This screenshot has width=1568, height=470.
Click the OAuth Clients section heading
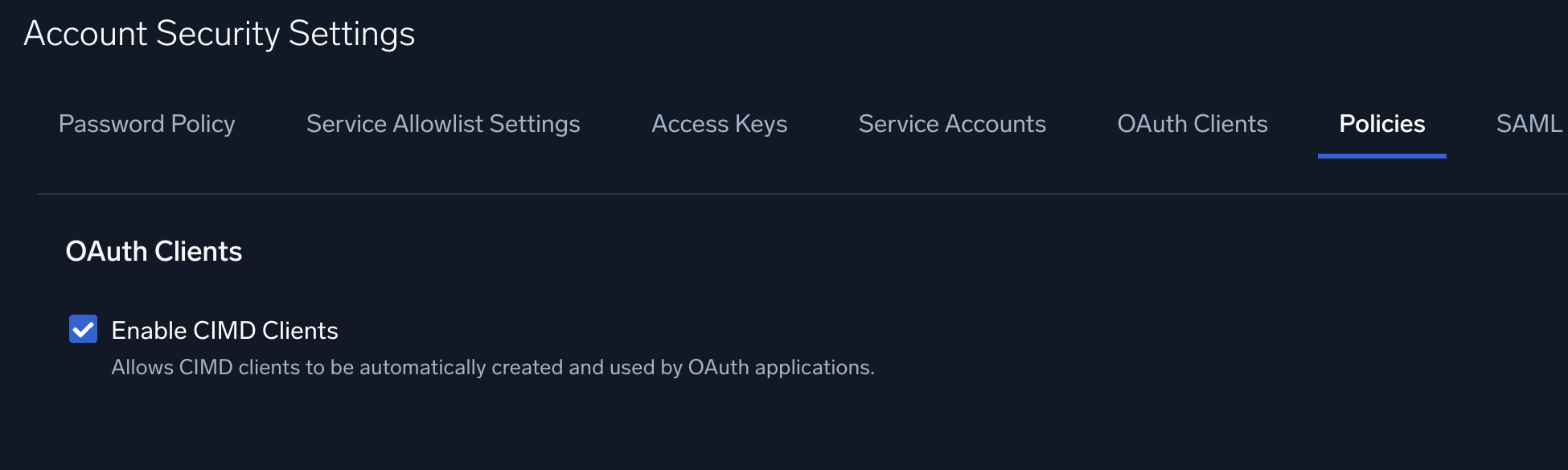click(154, 251)
